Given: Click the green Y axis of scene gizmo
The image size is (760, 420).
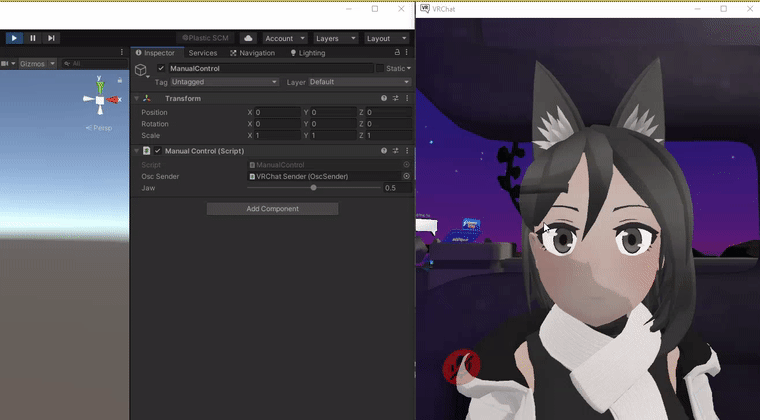Looking at the screenshot, I should [100, 85].
